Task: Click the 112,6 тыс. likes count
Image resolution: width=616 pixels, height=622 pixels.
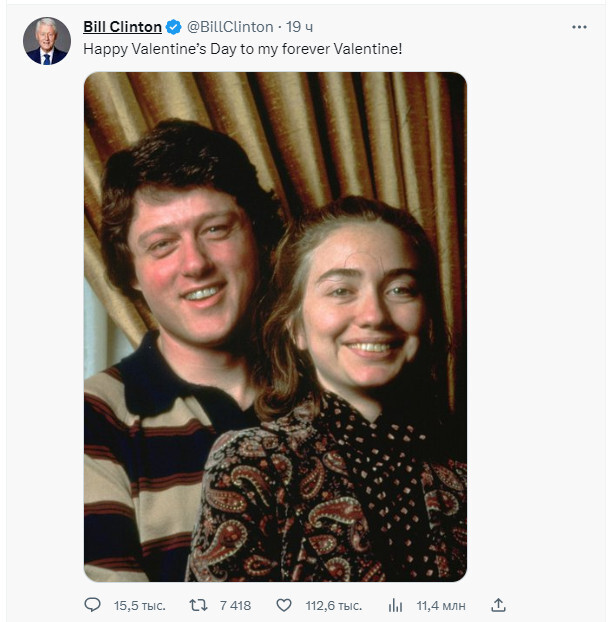Action: coord(333,605)
